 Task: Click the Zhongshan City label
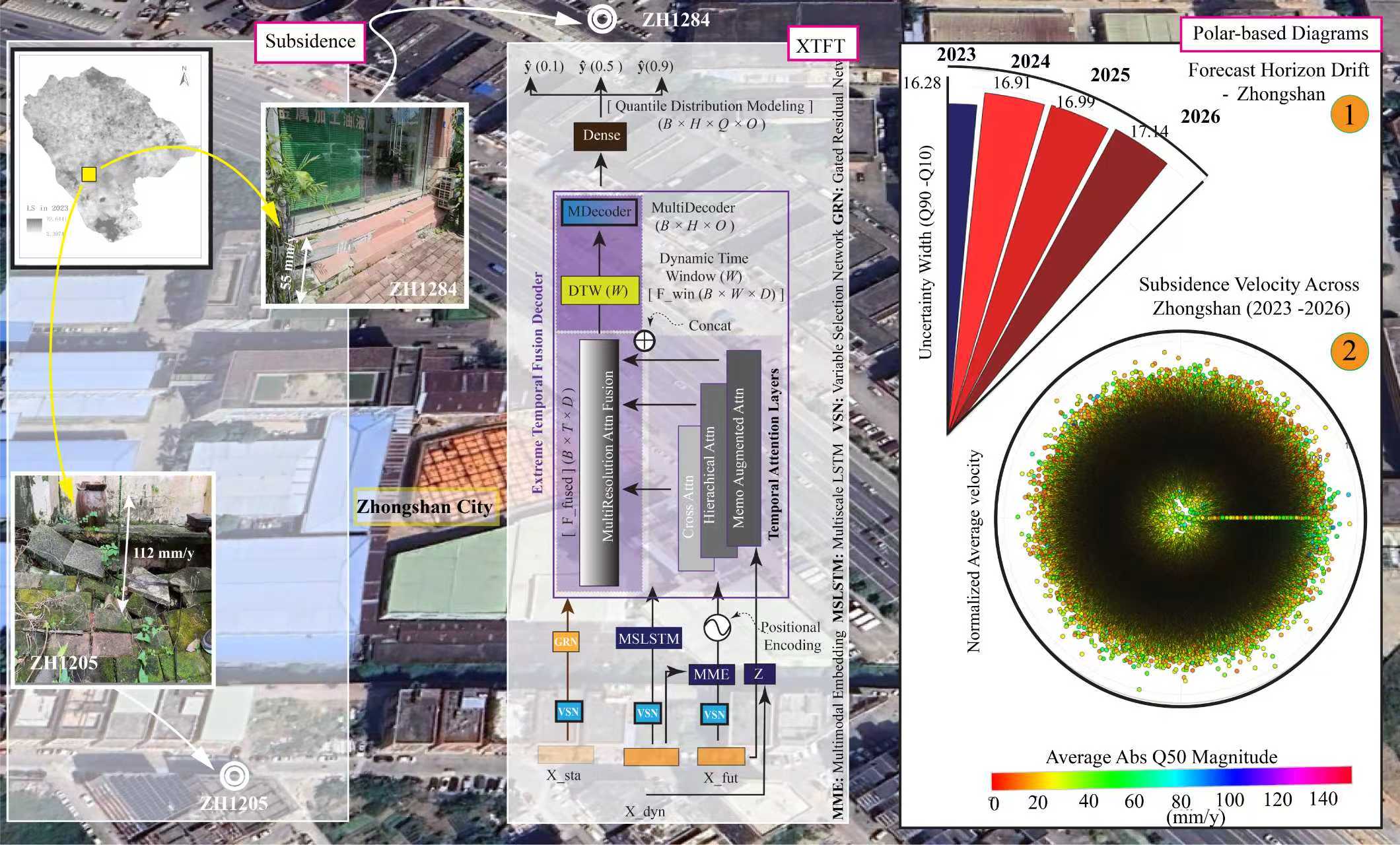[x=425, y=507]
